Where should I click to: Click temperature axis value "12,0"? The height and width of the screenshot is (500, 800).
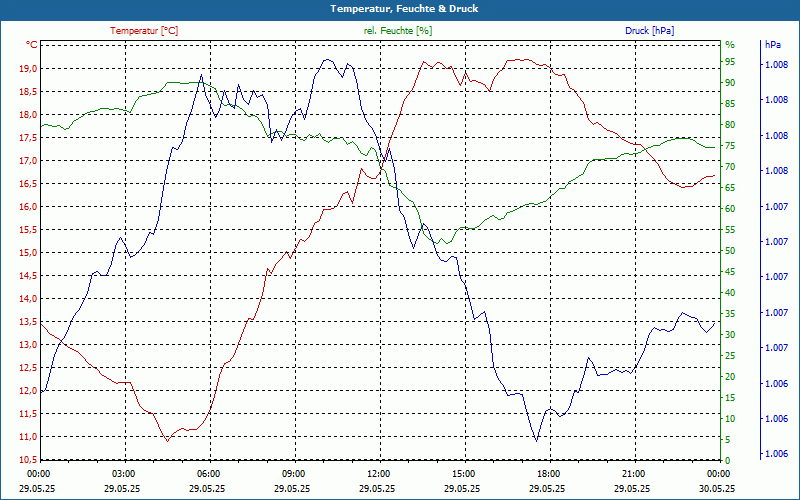point(29,390)
